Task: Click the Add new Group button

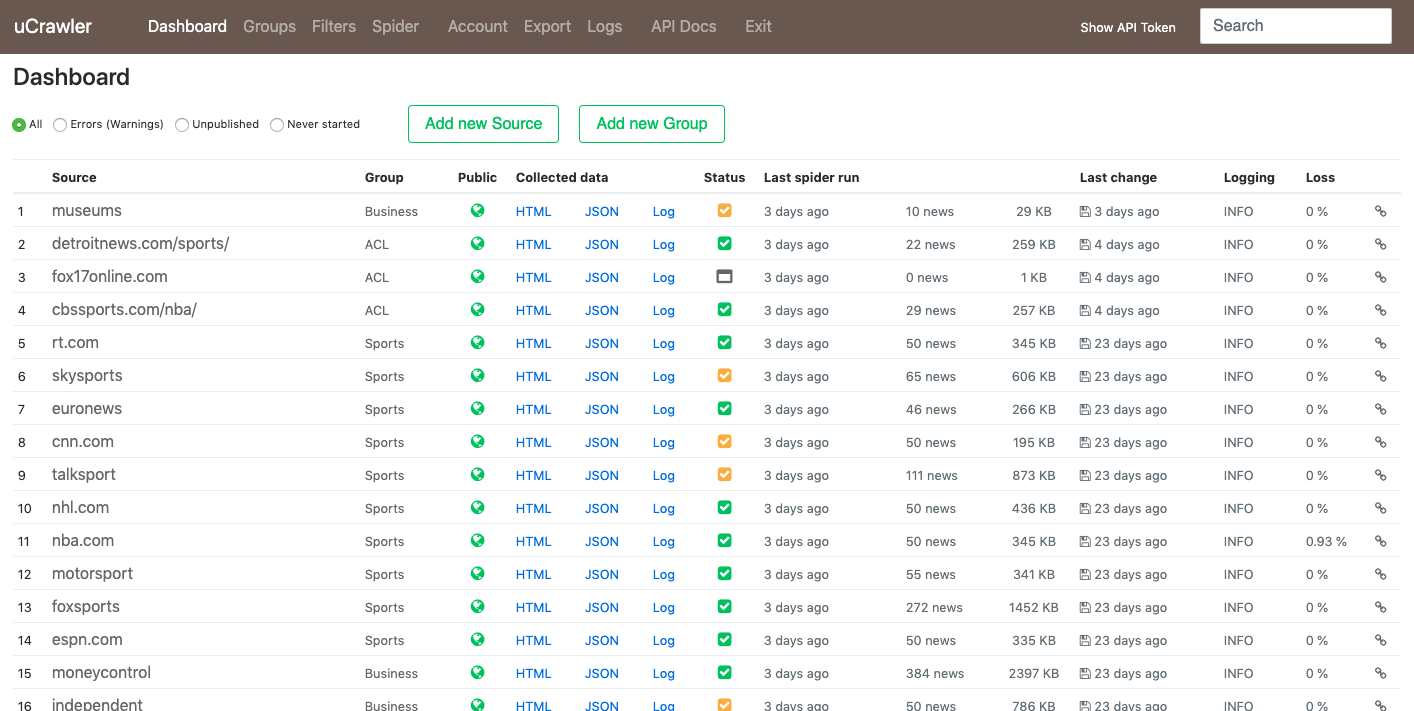Action: pos(652,124)
